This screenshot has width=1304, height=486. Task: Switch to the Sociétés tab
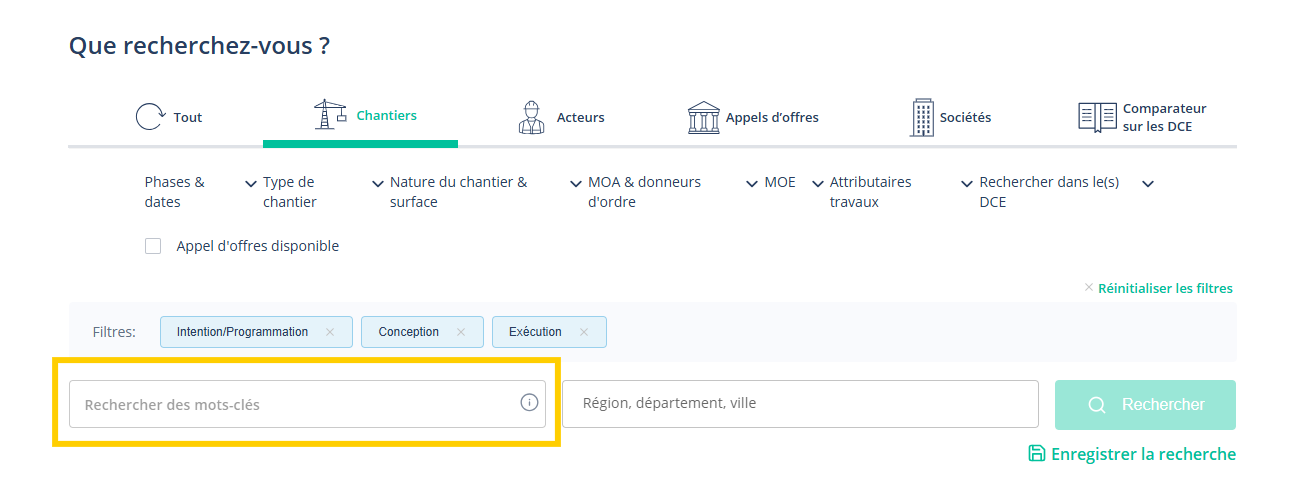point(950,117)
